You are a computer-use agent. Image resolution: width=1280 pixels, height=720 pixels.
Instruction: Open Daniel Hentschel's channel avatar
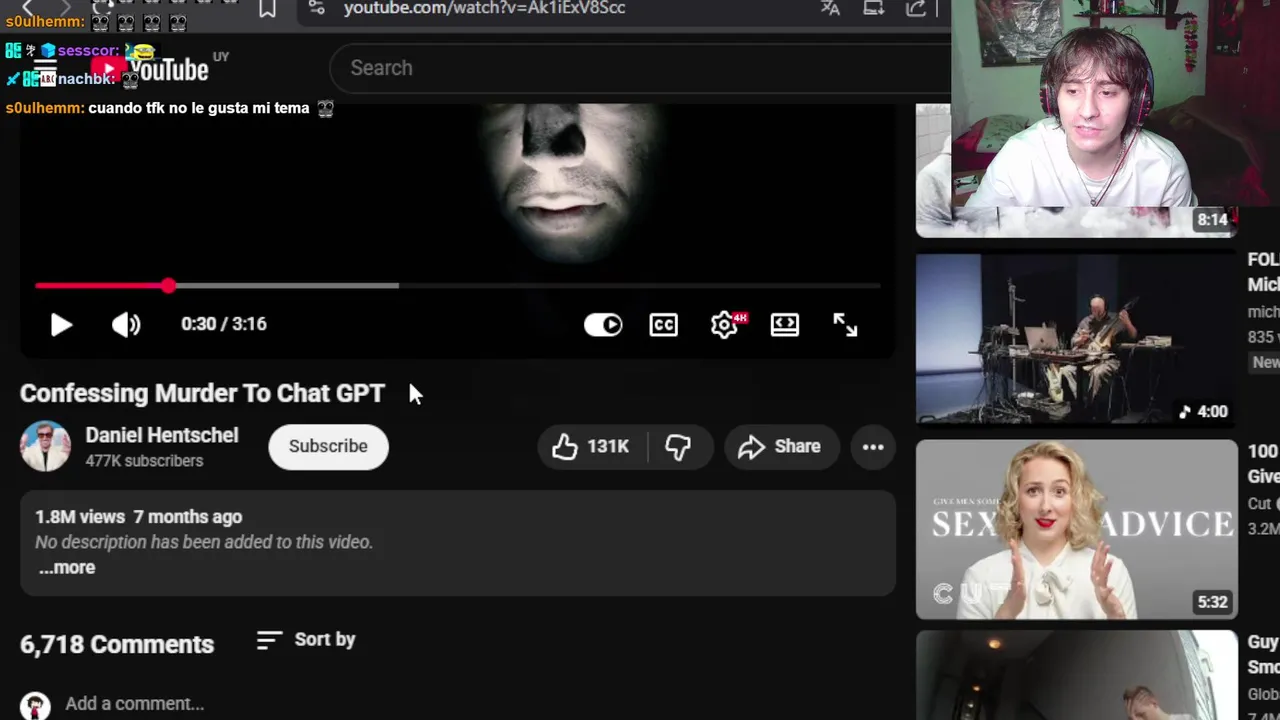tap(45, 446)
